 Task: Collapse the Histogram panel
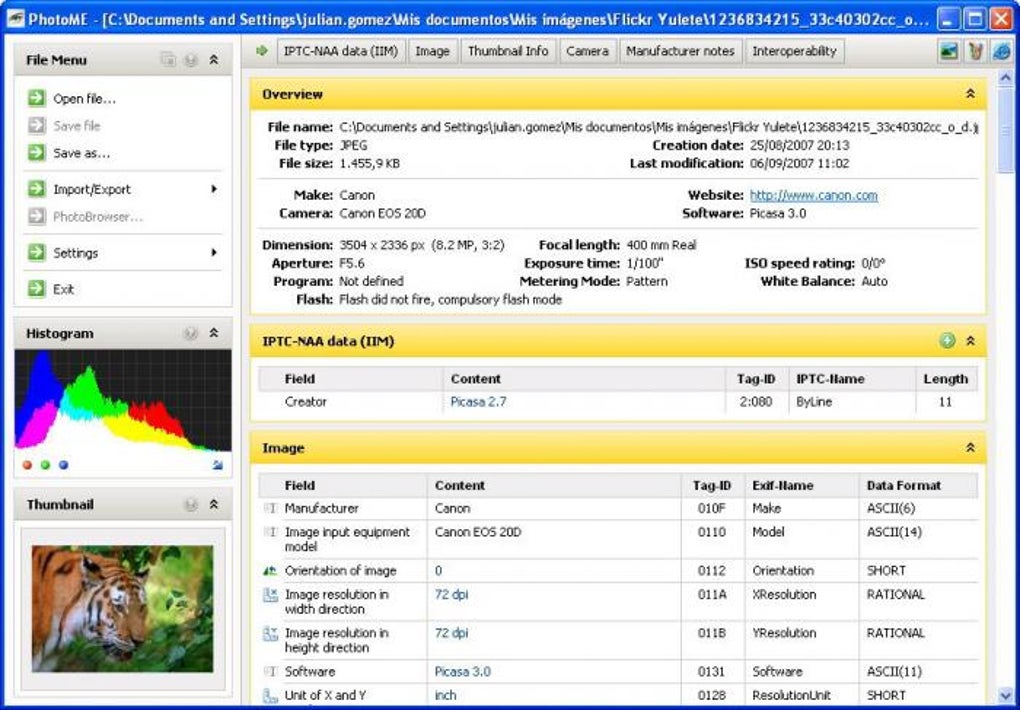coord(213,333)
